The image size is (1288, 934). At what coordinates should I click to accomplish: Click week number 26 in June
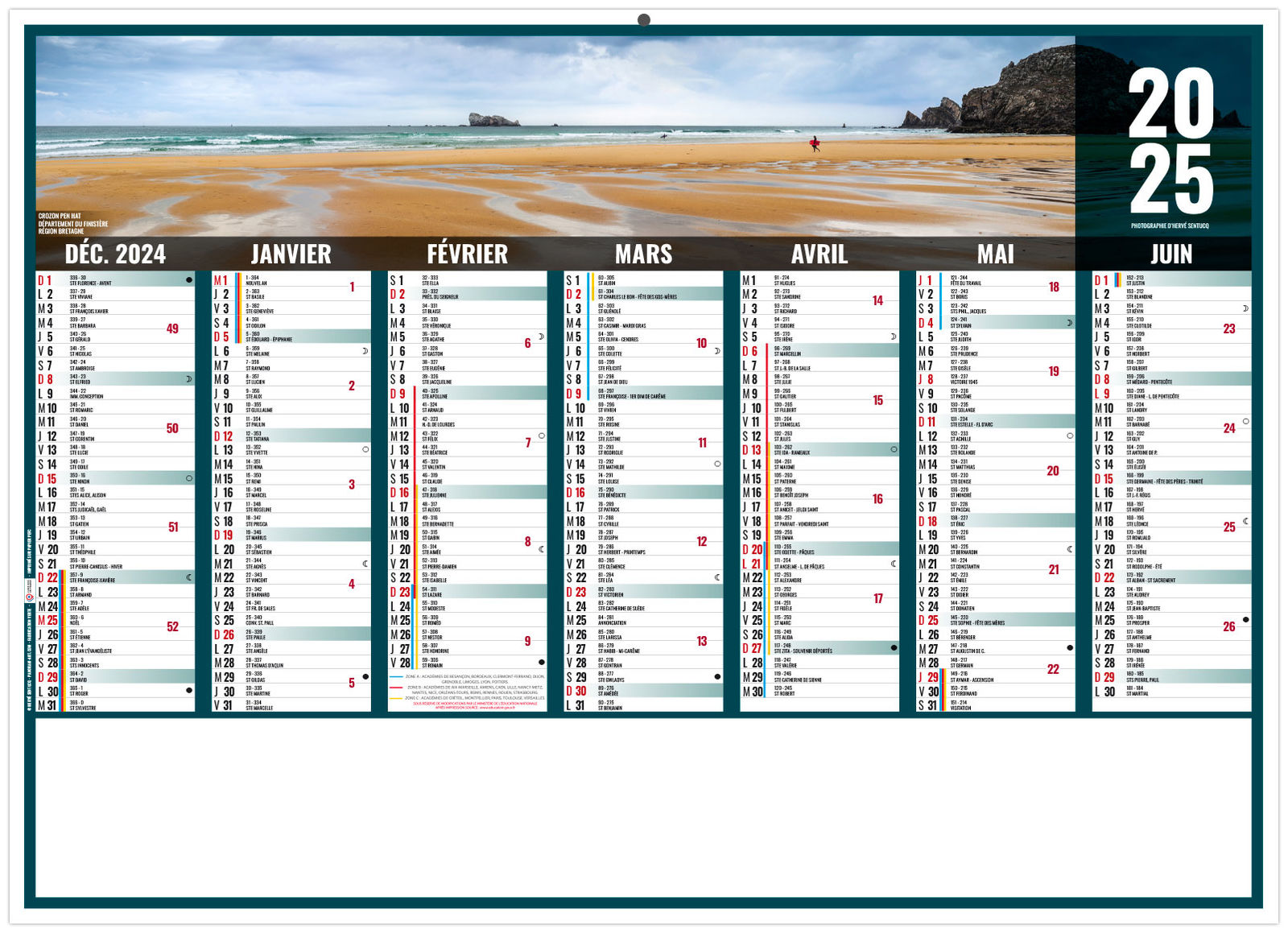point(1229,626)
